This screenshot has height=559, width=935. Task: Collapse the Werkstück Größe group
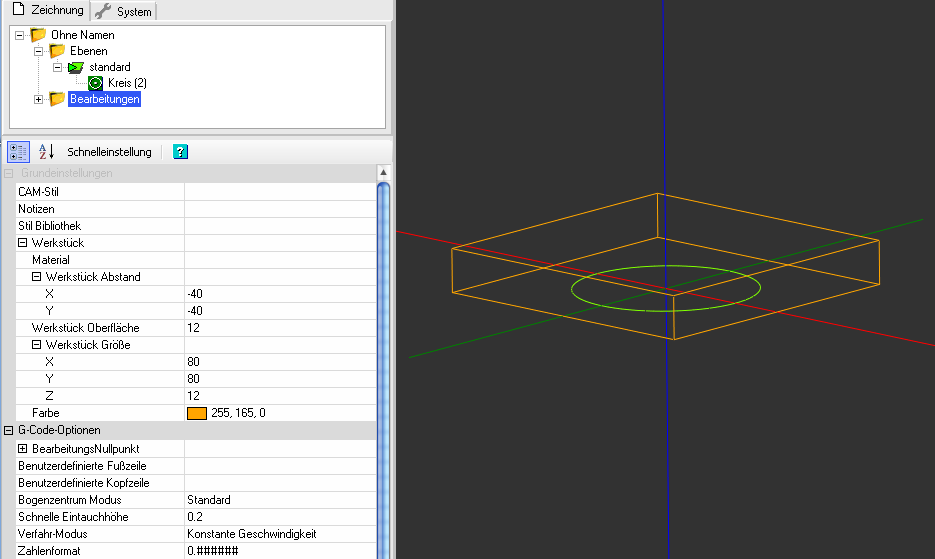click(x=37, y=345)
